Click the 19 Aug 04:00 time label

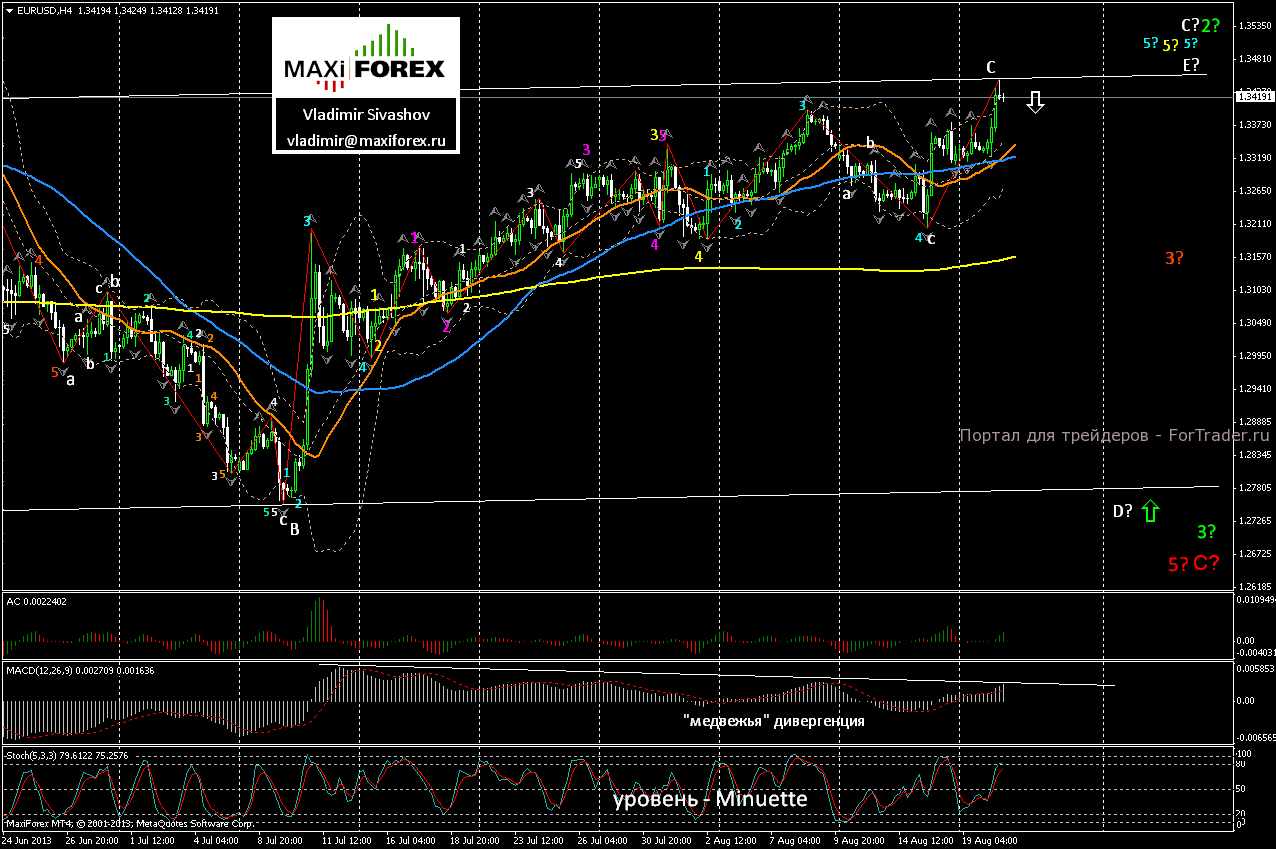click(x=992, y=841)
